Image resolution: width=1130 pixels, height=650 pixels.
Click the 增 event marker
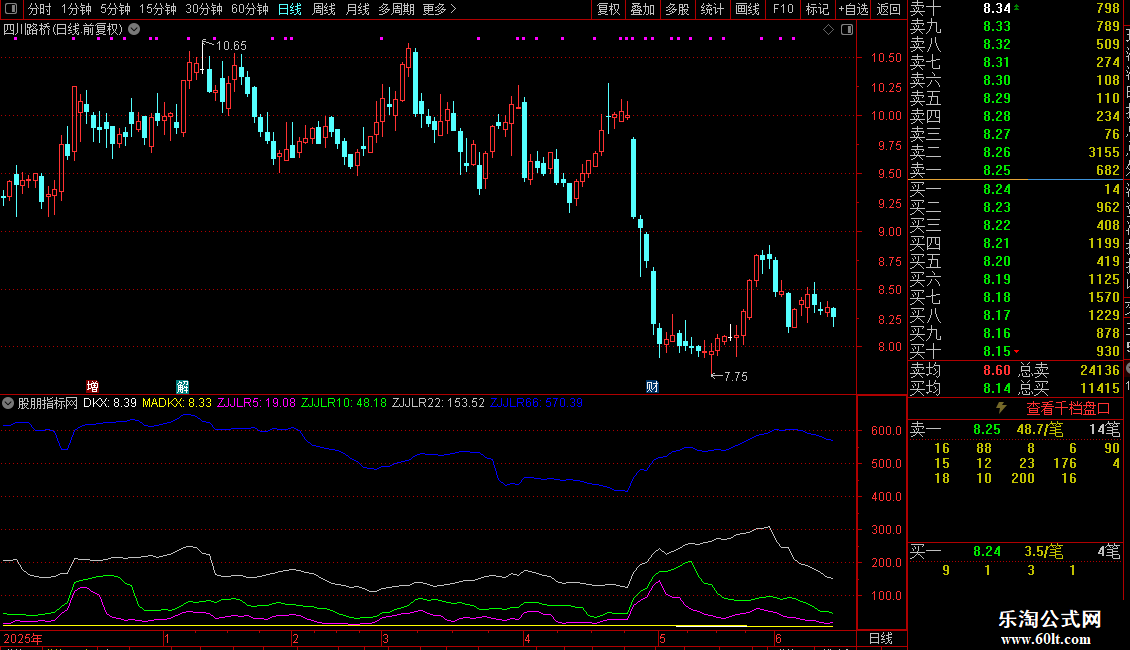tap(92, 387)
